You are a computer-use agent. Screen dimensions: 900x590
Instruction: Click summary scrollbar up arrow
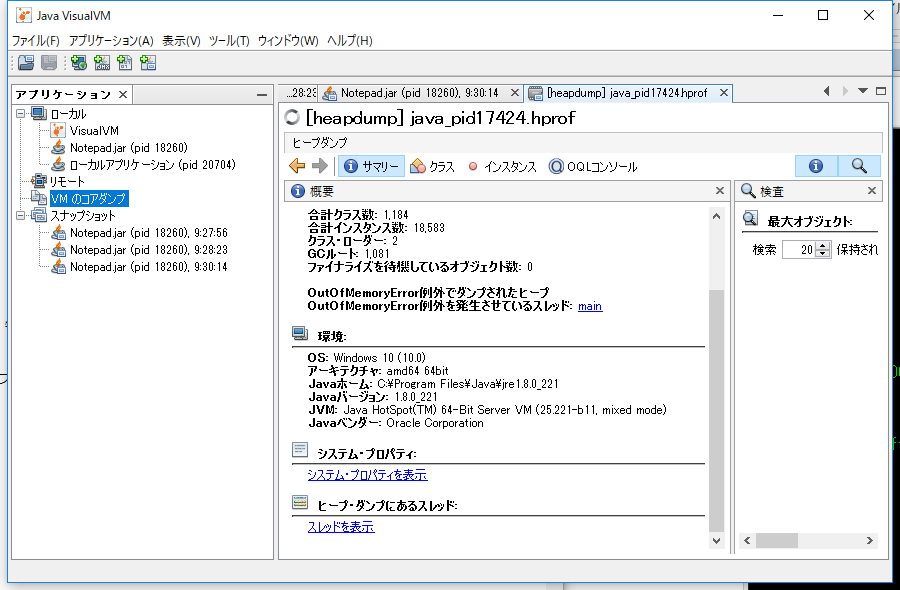[716, 216]
